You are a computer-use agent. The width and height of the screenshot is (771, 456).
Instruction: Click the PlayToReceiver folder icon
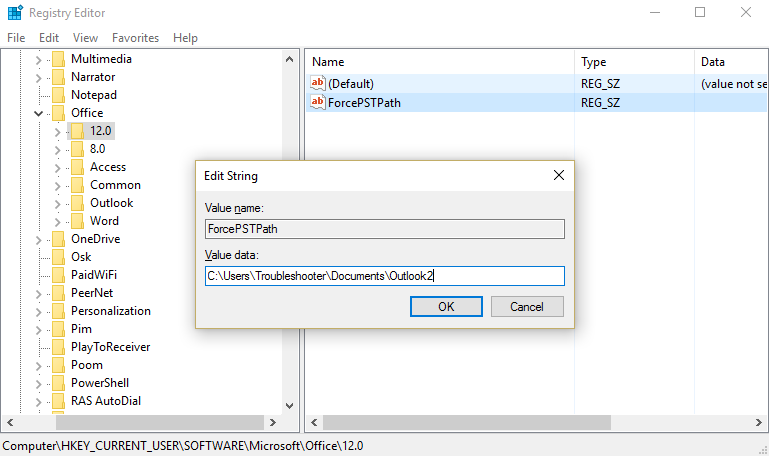click(59, 347)
